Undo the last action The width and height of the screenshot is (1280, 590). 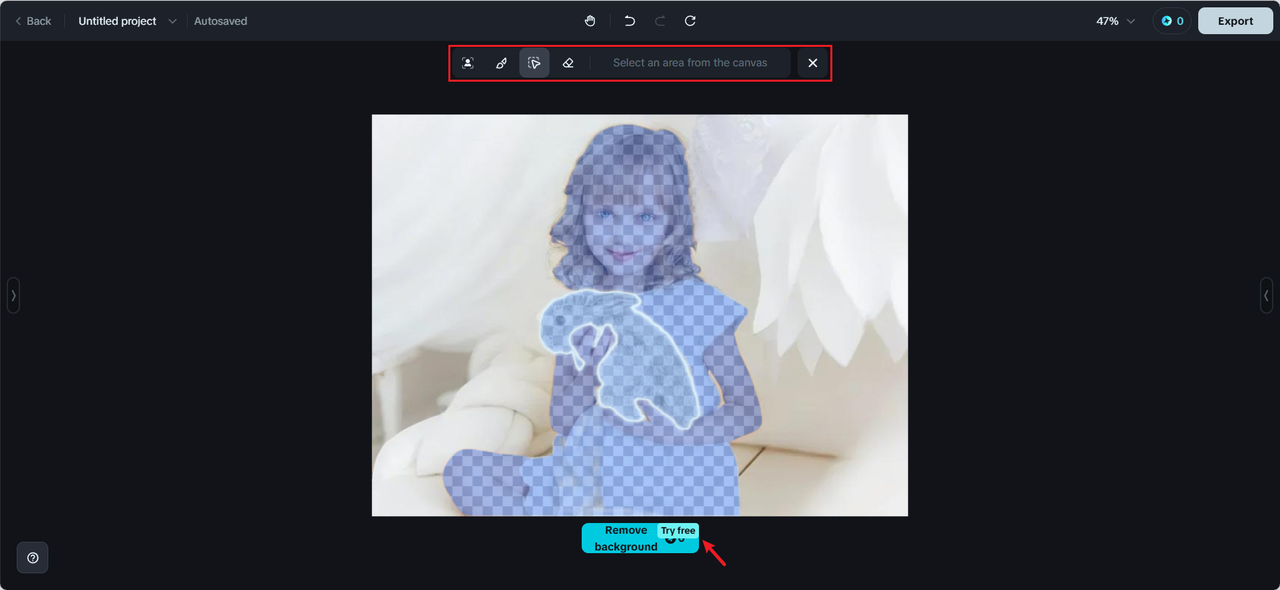pyautogui.click(x=629, y=21)
